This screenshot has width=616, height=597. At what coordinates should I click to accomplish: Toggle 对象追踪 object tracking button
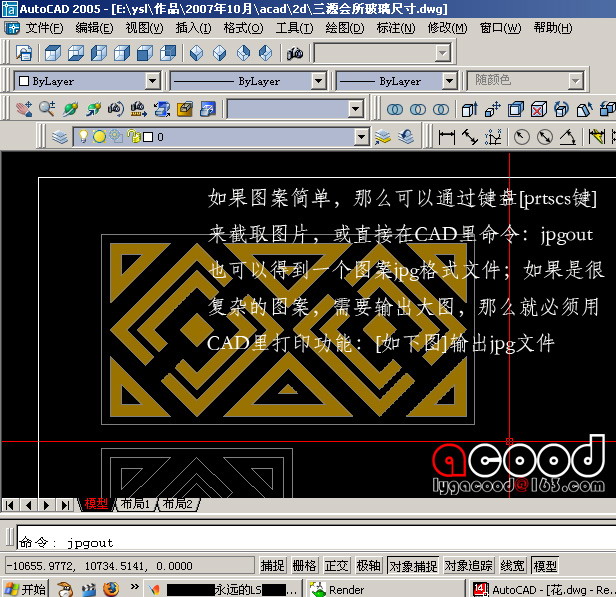pos(468,566)
